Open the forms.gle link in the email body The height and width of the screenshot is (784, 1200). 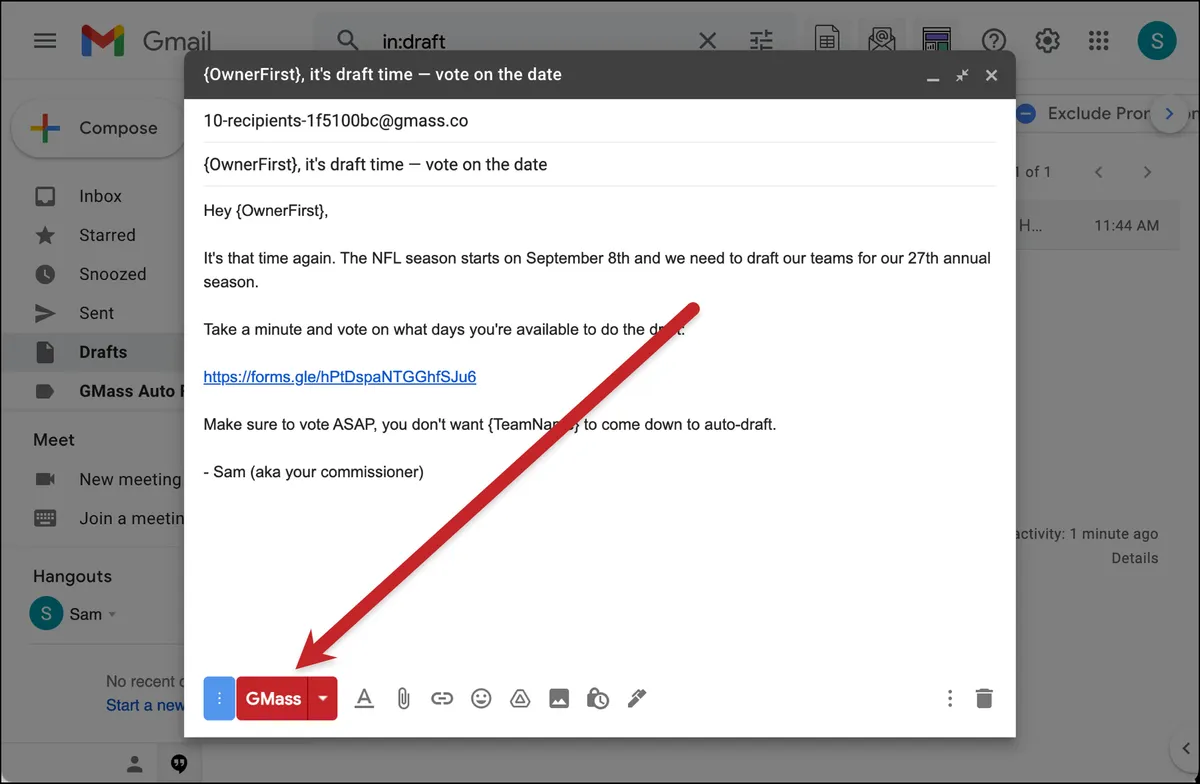(x=339, y=377)
